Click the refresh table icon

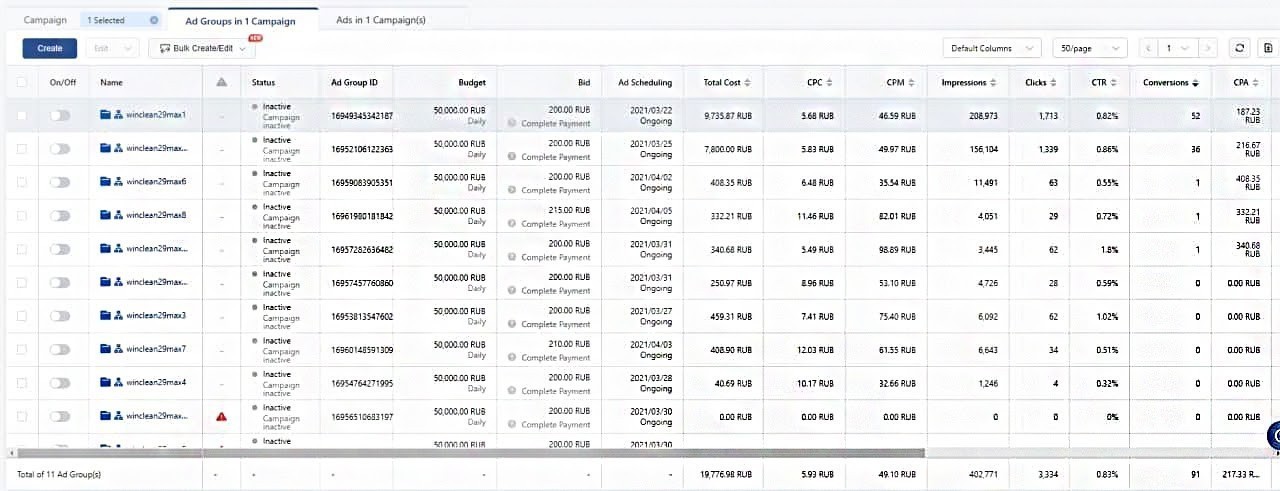pos(1240,48)
